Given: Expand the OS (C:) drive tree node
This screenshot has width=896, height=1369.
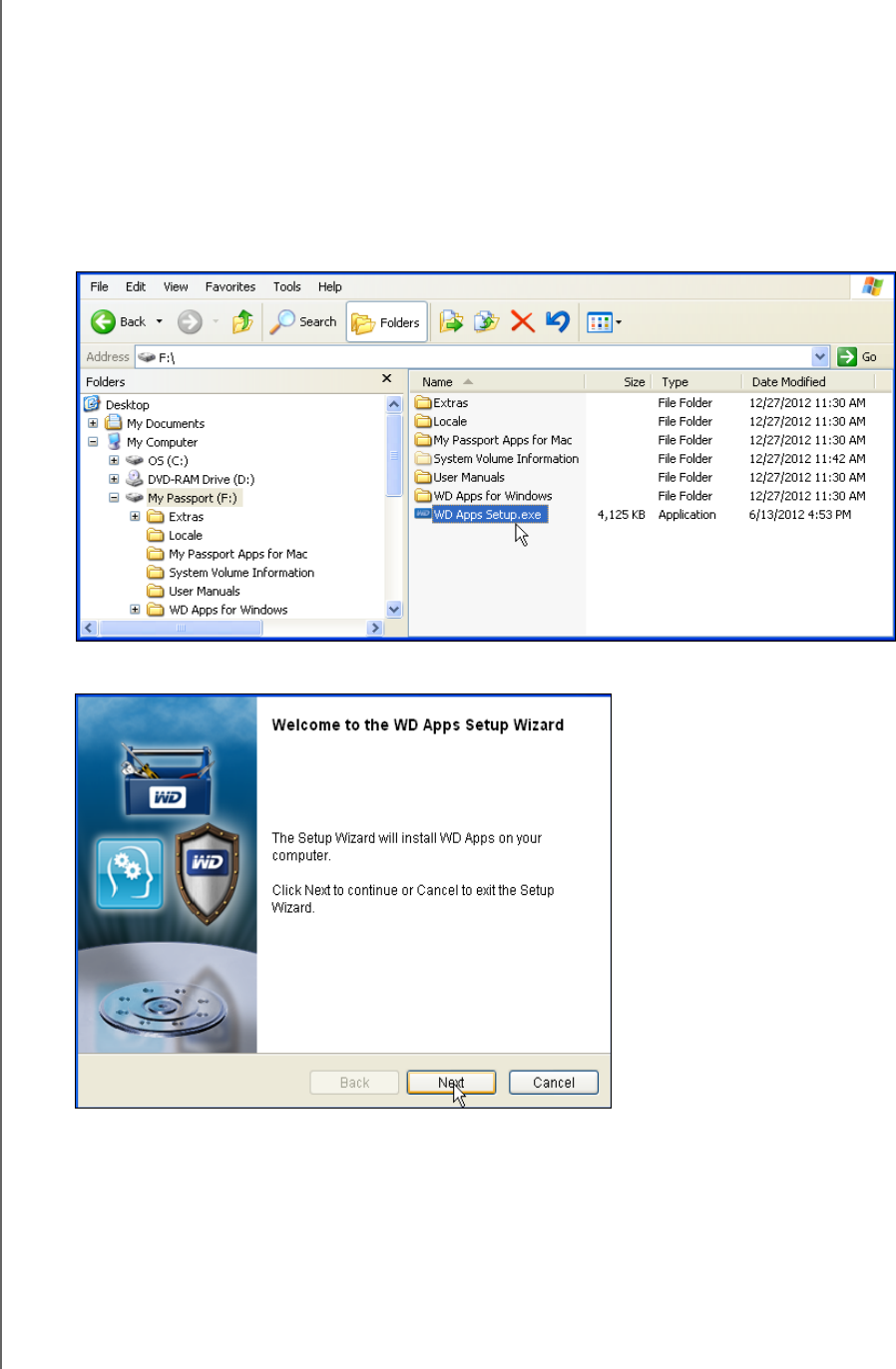Looking at the screenshot, I should [x=114, y=461].
